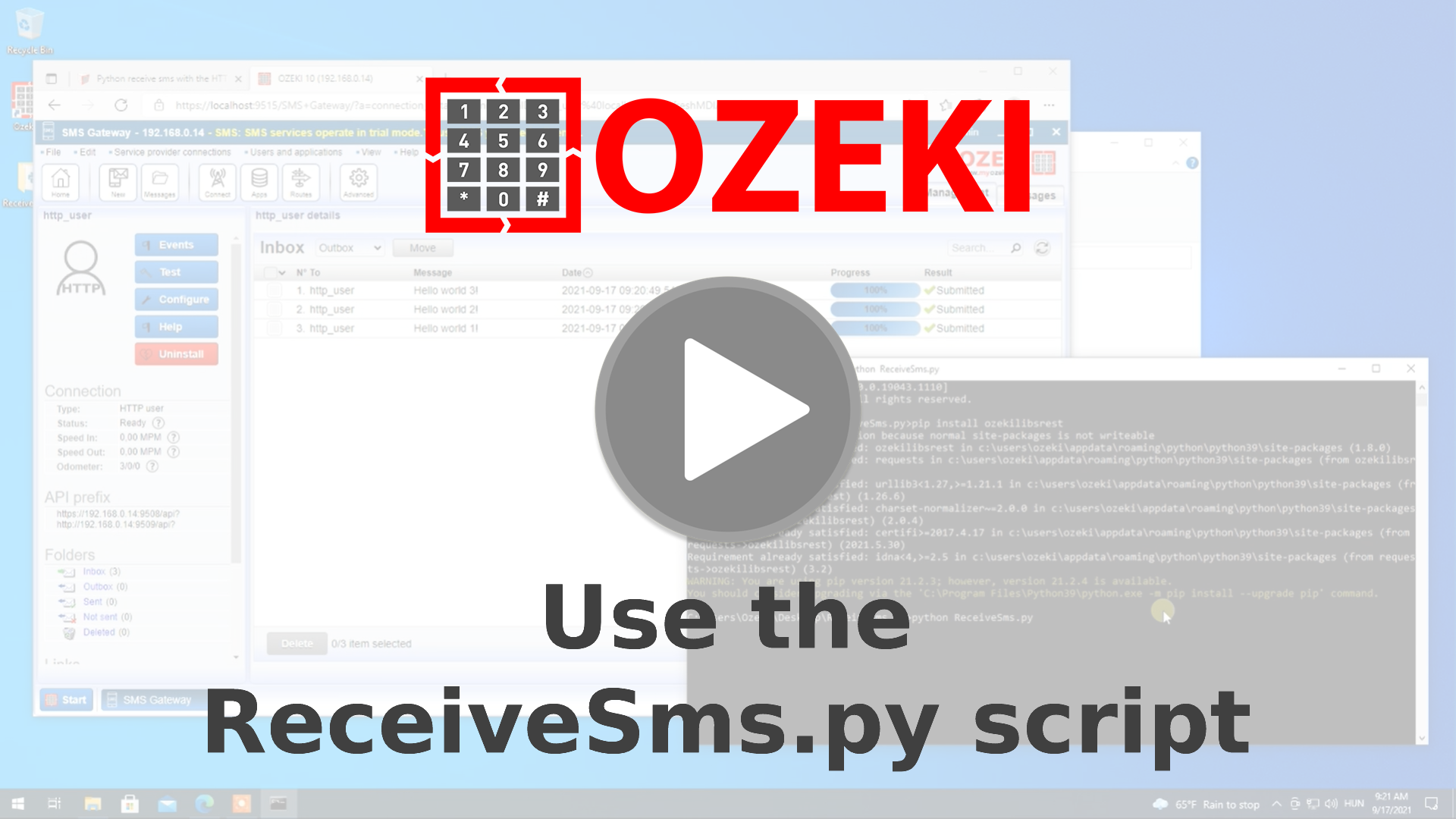The width and height of the screenshot is (1456, 819).
Task: Check the first message row checkbox
Action: point(275,290)
